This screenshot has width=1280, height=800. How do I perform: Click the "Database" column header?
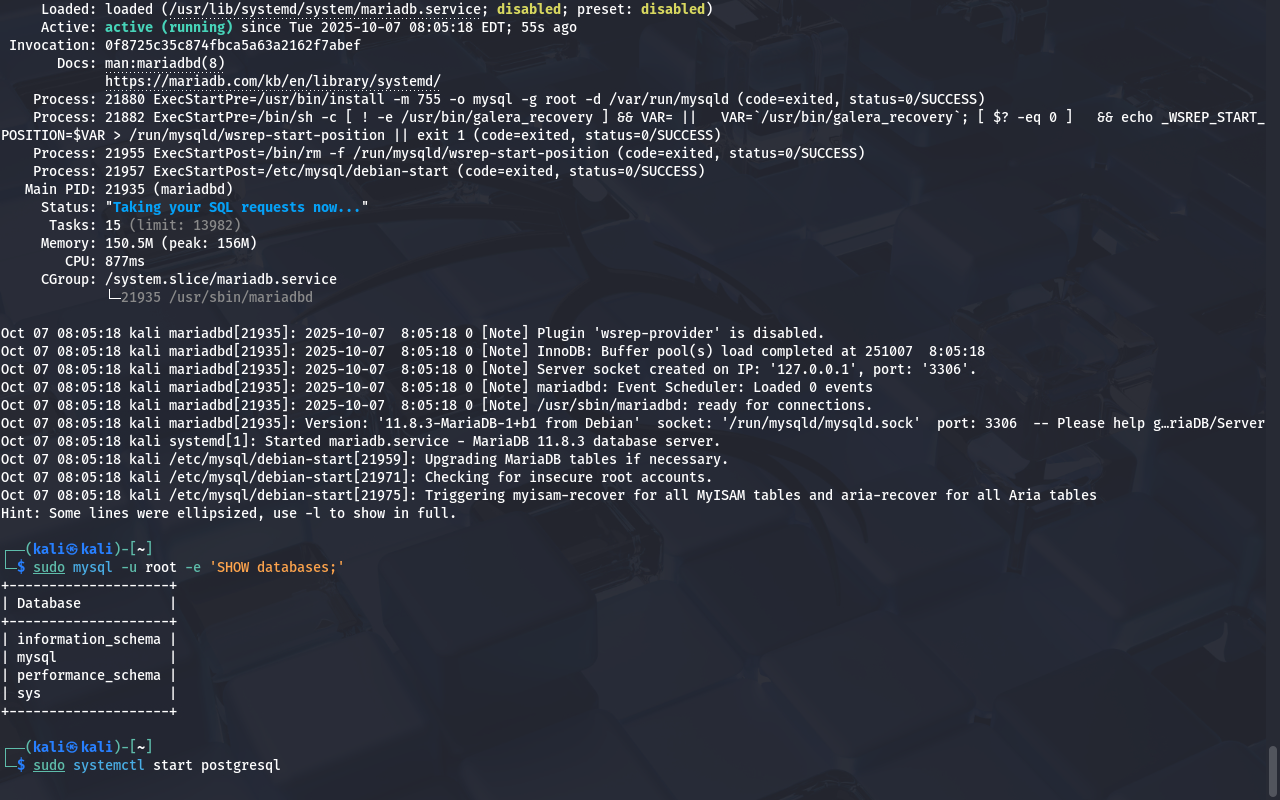(x=49, y=603)
